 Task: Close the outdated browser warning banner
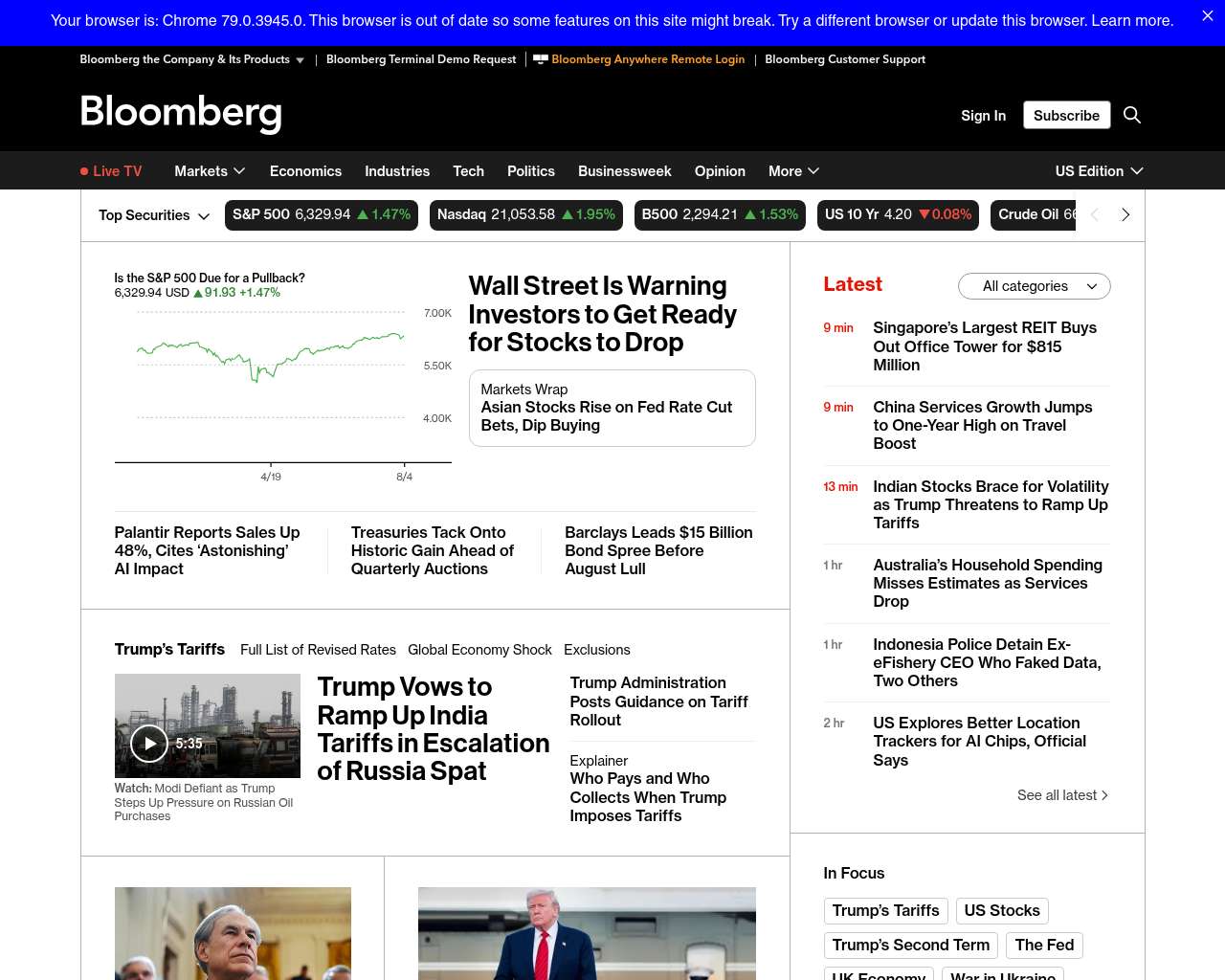click(x=1207, y=16)
